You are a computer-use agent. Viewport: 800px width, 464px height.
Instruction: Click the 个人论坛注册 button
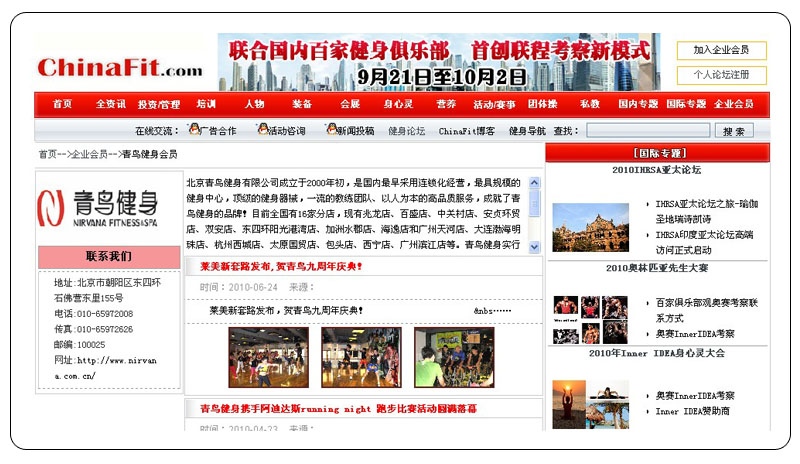721,75
